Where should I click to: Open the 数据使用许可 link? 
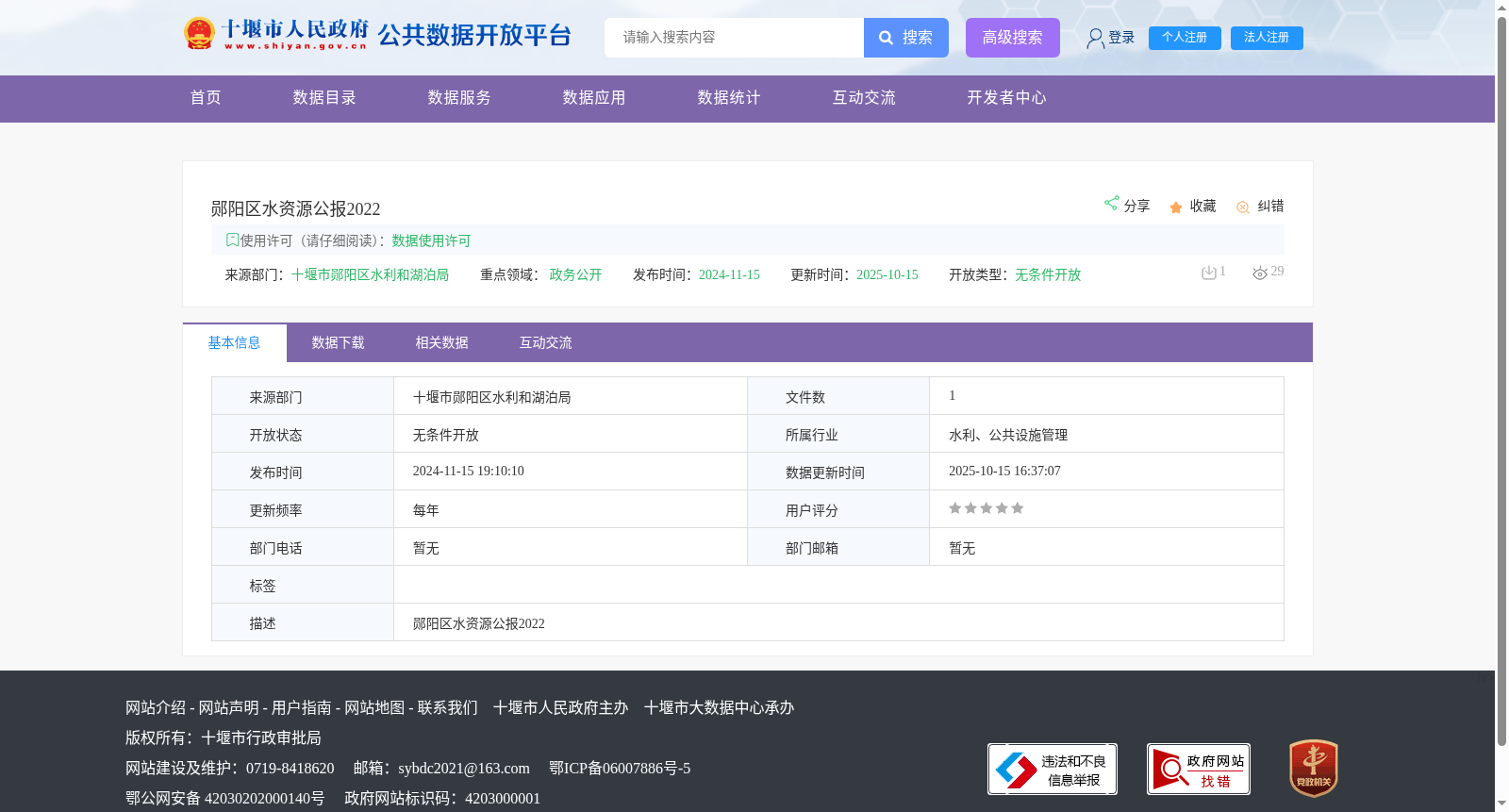coord(431,241)
